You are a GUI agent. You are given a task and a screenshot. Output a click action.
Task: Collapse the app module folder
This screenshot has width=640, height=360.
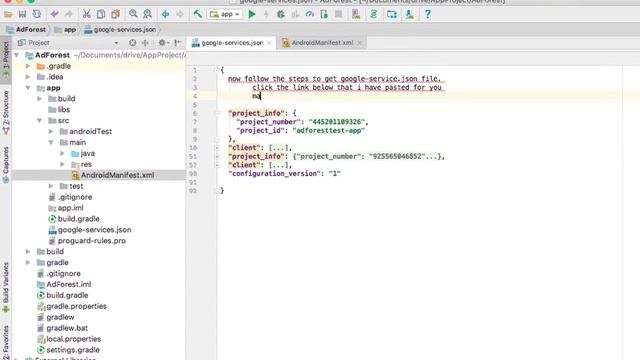[x=28, y=88]
